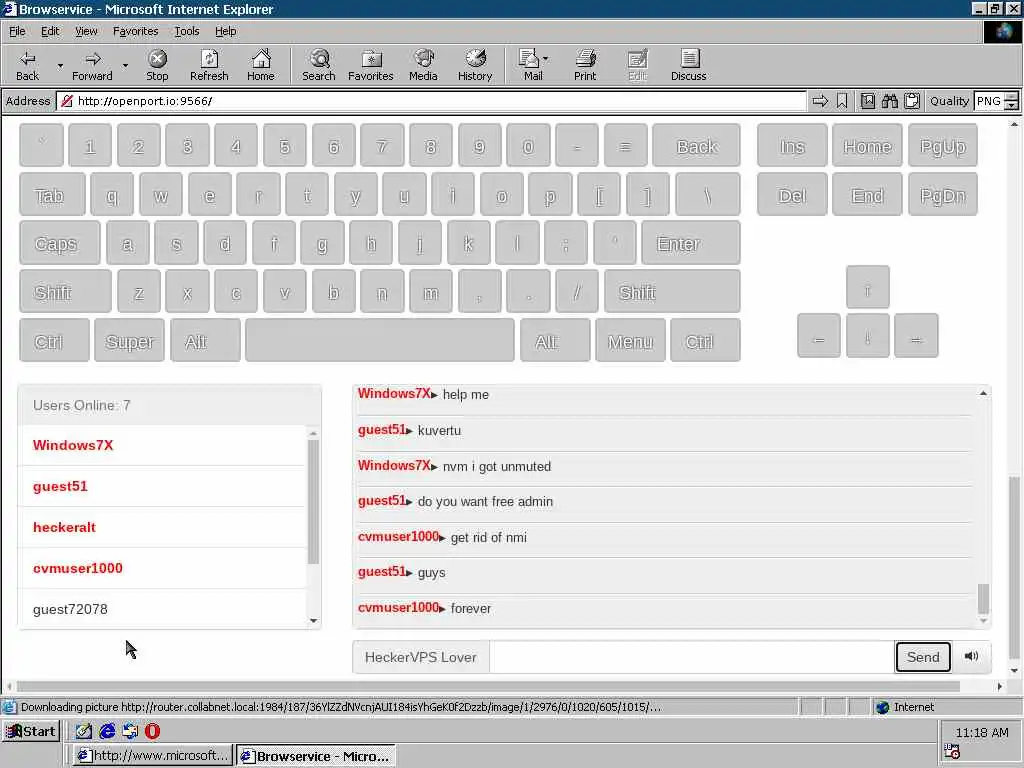Select user heckeralt in users list
The width and height of the screenshot is (1024, 768).
pyautogui.click(x=163, y=527)
